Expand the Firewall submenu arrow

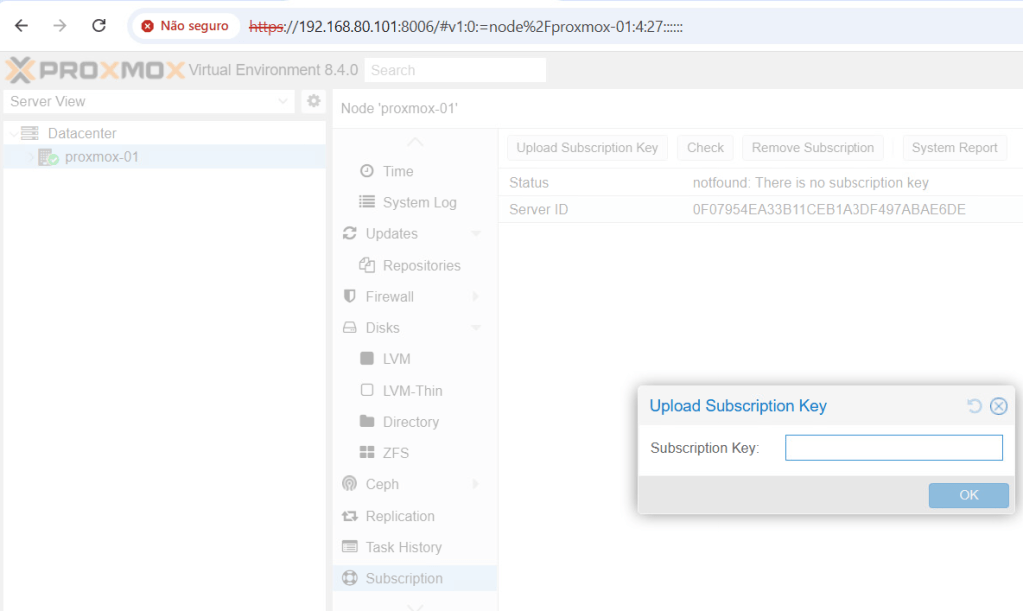coord(476,297)
